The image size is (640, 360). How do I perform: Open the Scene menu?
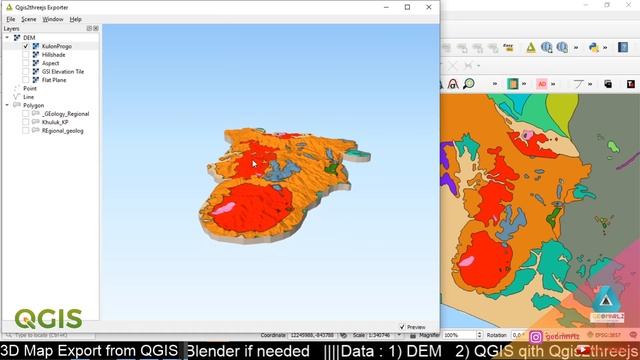29,19
